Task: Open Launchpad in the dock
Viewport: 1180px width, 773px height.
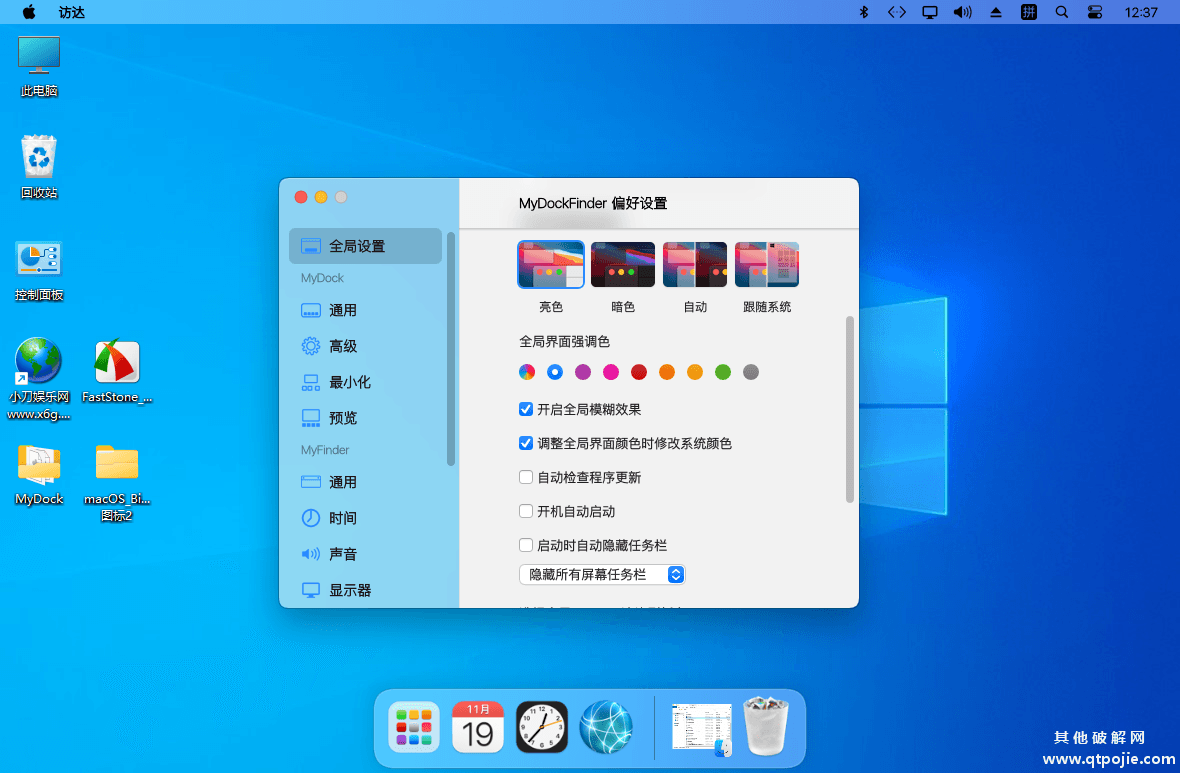Action: pos(414,727)
